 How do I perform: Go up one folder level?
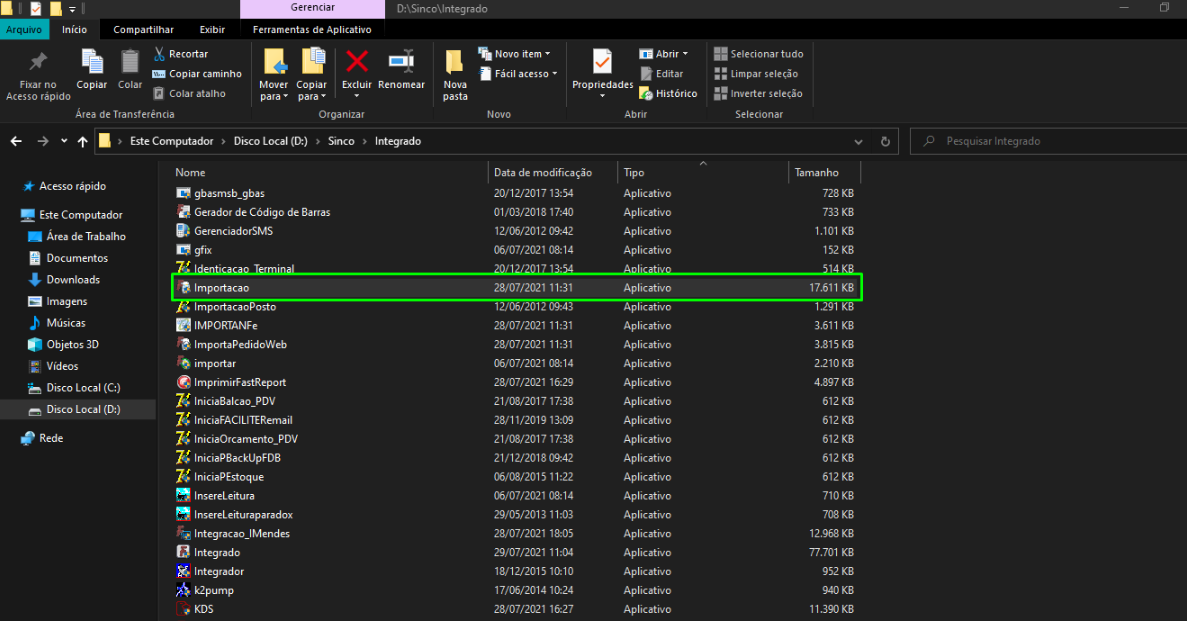pos(83,142)
